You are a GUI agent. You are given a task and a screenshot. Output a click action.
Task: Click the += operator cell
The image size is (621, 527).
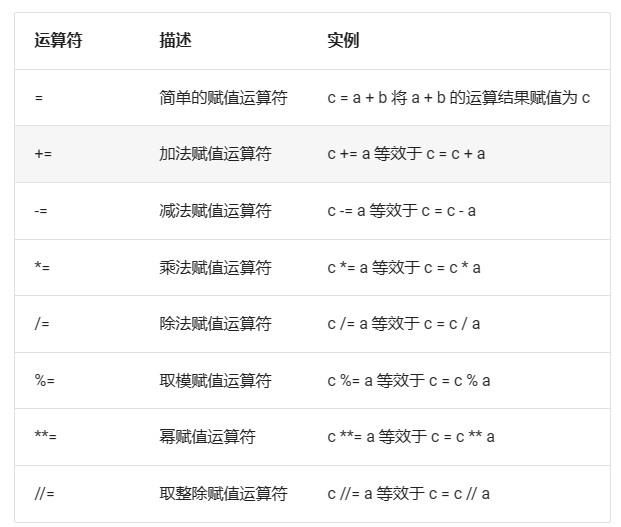[x=43, y=155]
